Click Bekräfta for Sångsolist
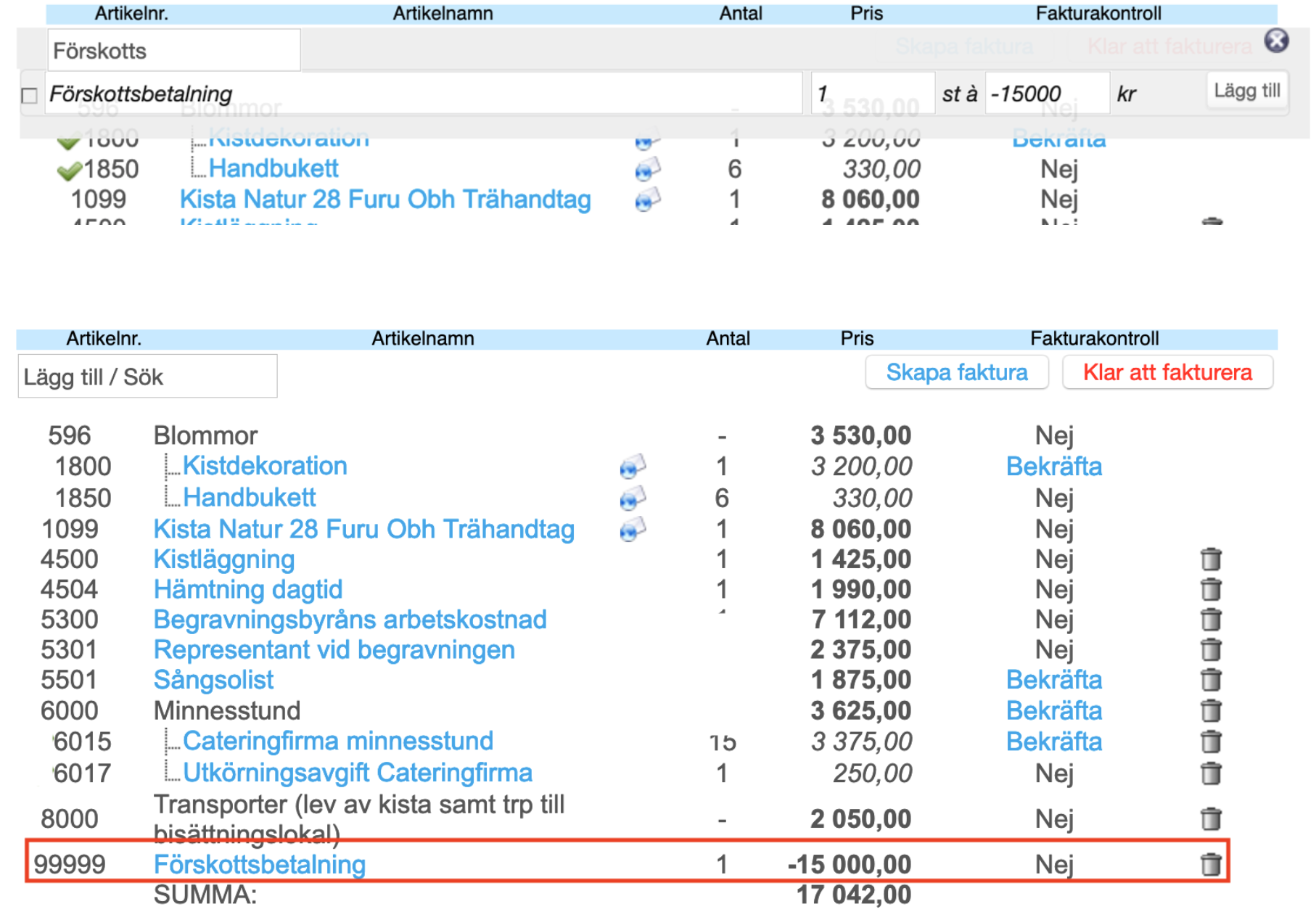The height and width of the screenshot is (920, 1316). click(x=1054, y=680)
